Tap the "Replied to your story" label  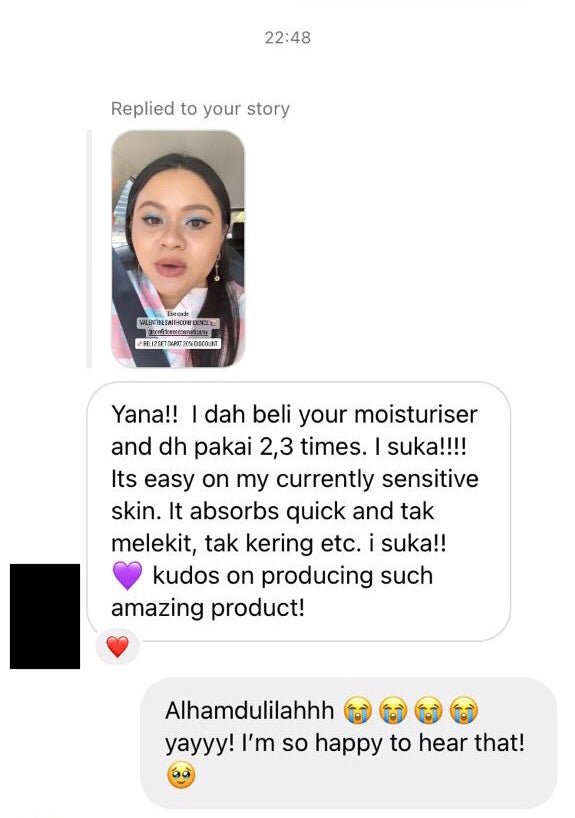(200, 109)
